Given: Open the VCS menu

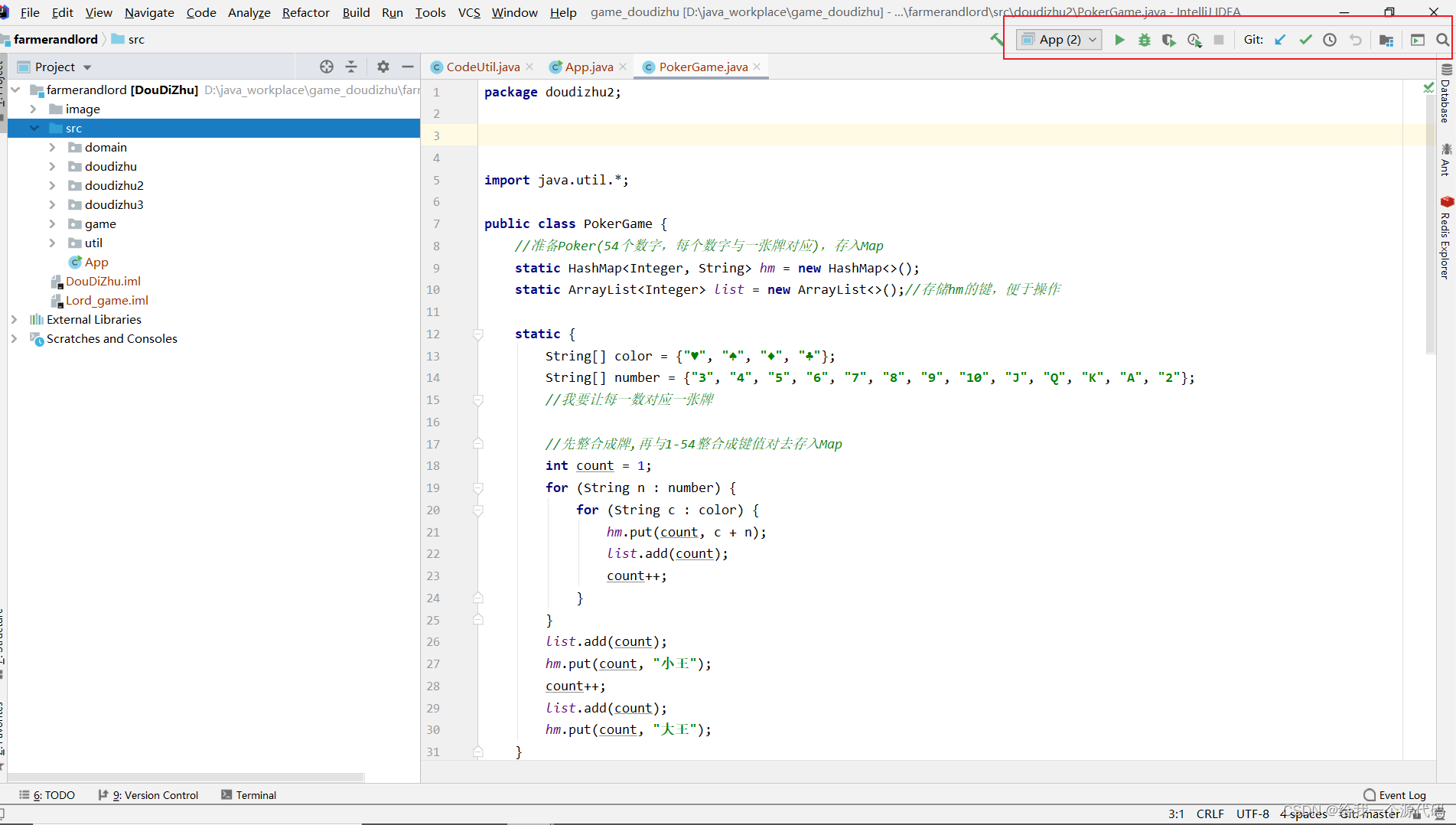Looking at the screenshot, I should 469,12.
